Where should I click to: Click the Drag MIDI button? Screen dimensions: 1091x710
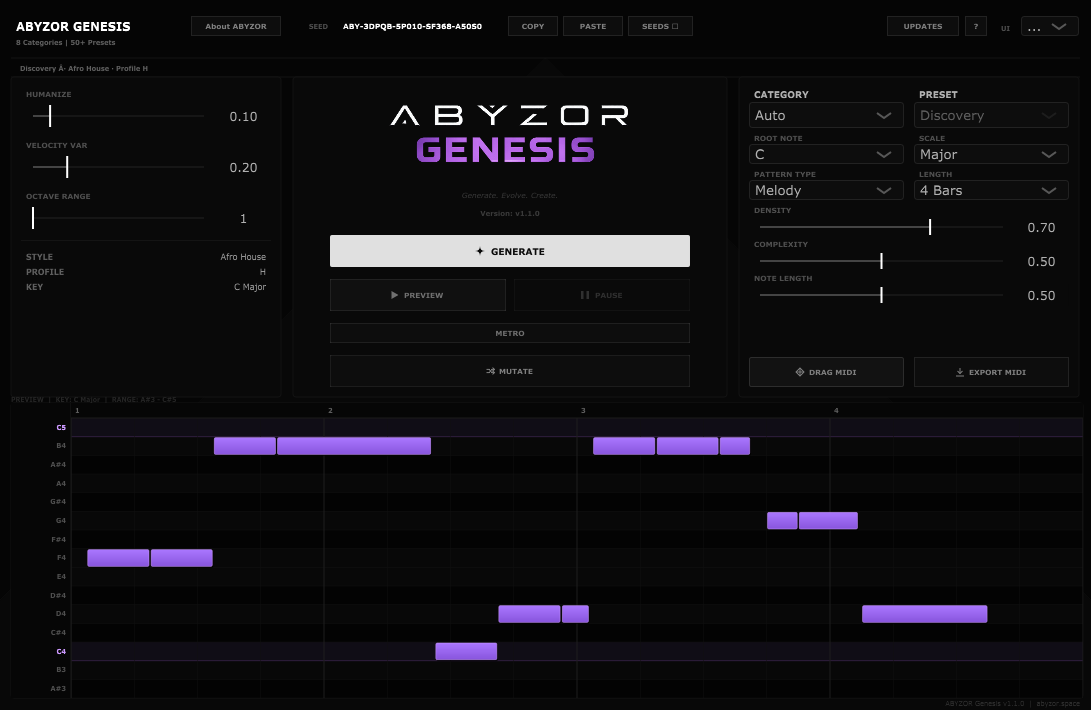tap(826, 372)
